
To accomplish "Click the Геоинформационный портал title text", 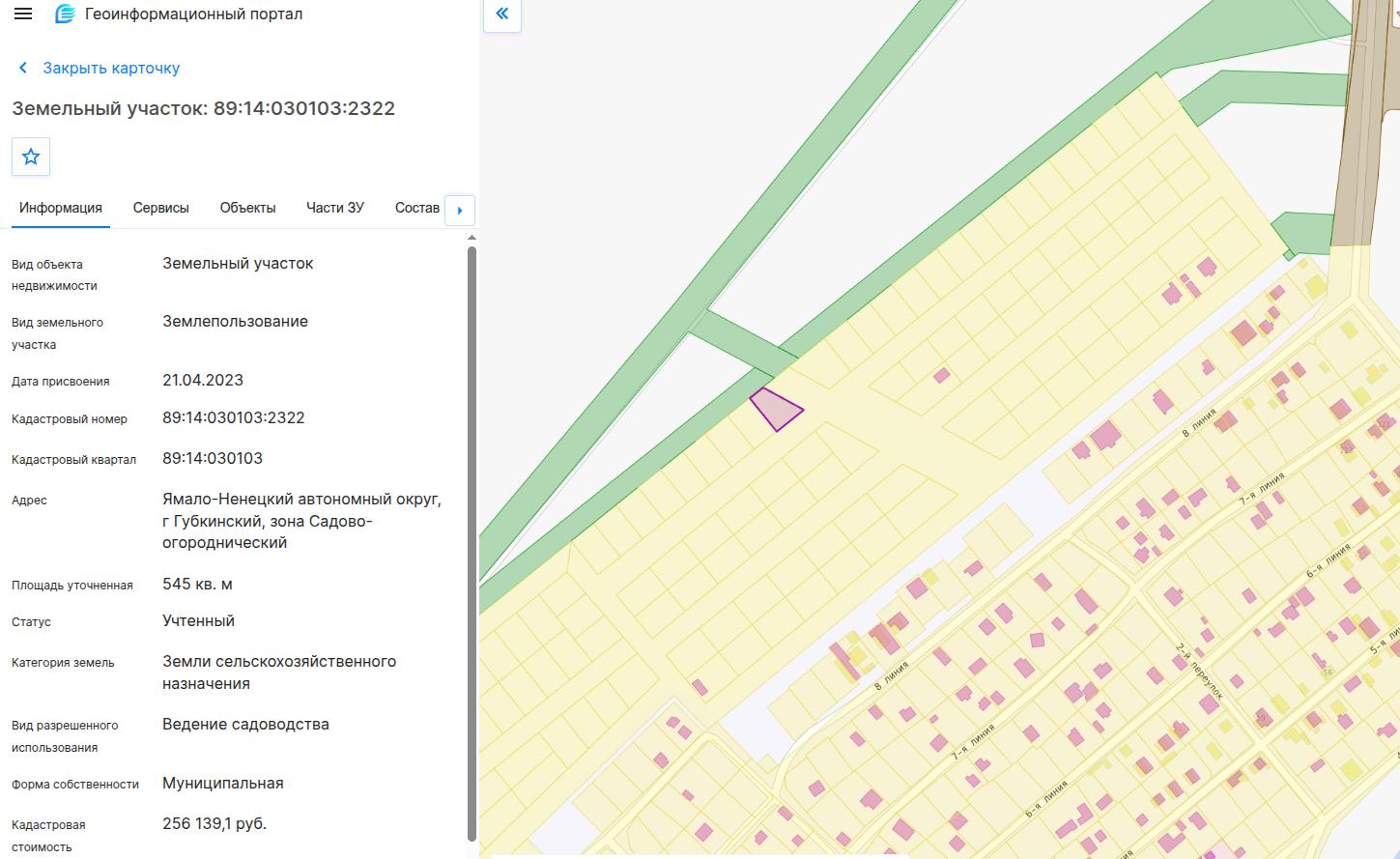I will (x=193, y=14).
